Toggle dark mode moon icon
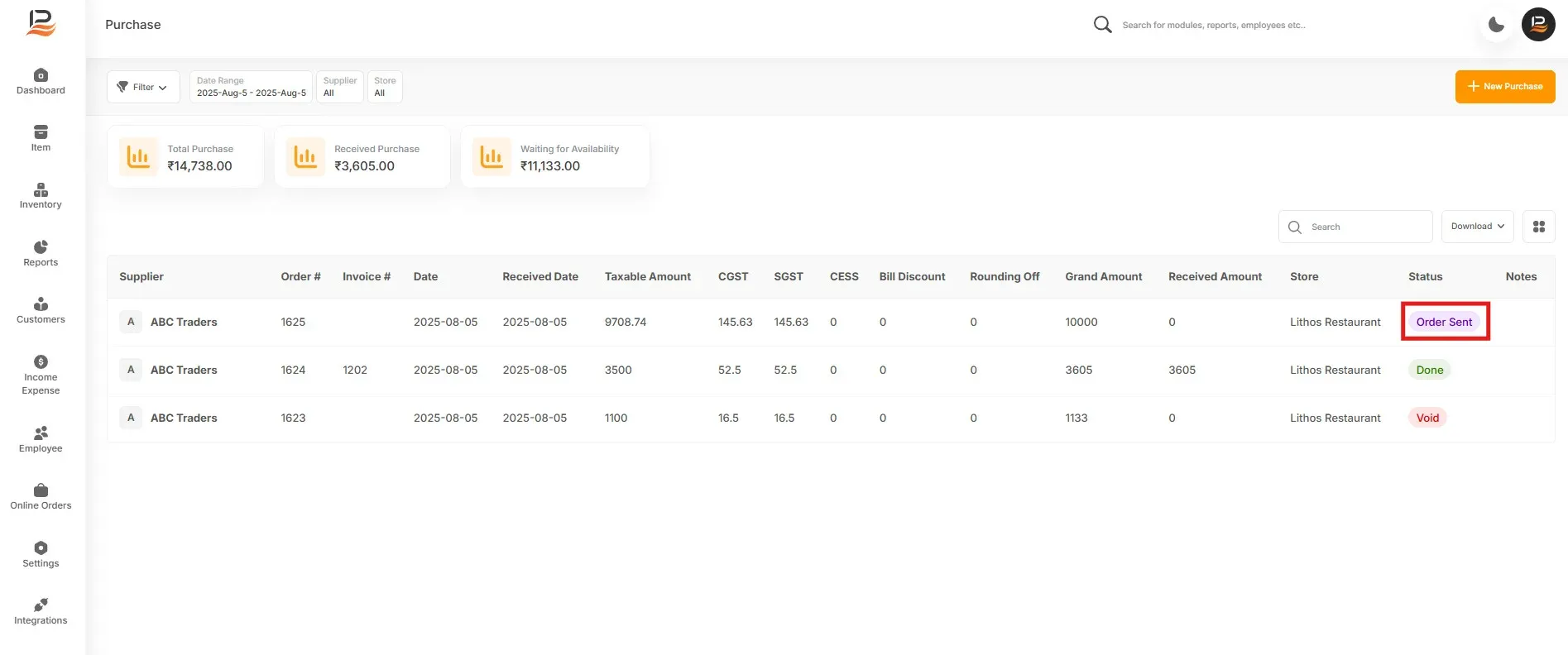The height and width of the screenshot is (655, 1568). tap(1496, 25)
